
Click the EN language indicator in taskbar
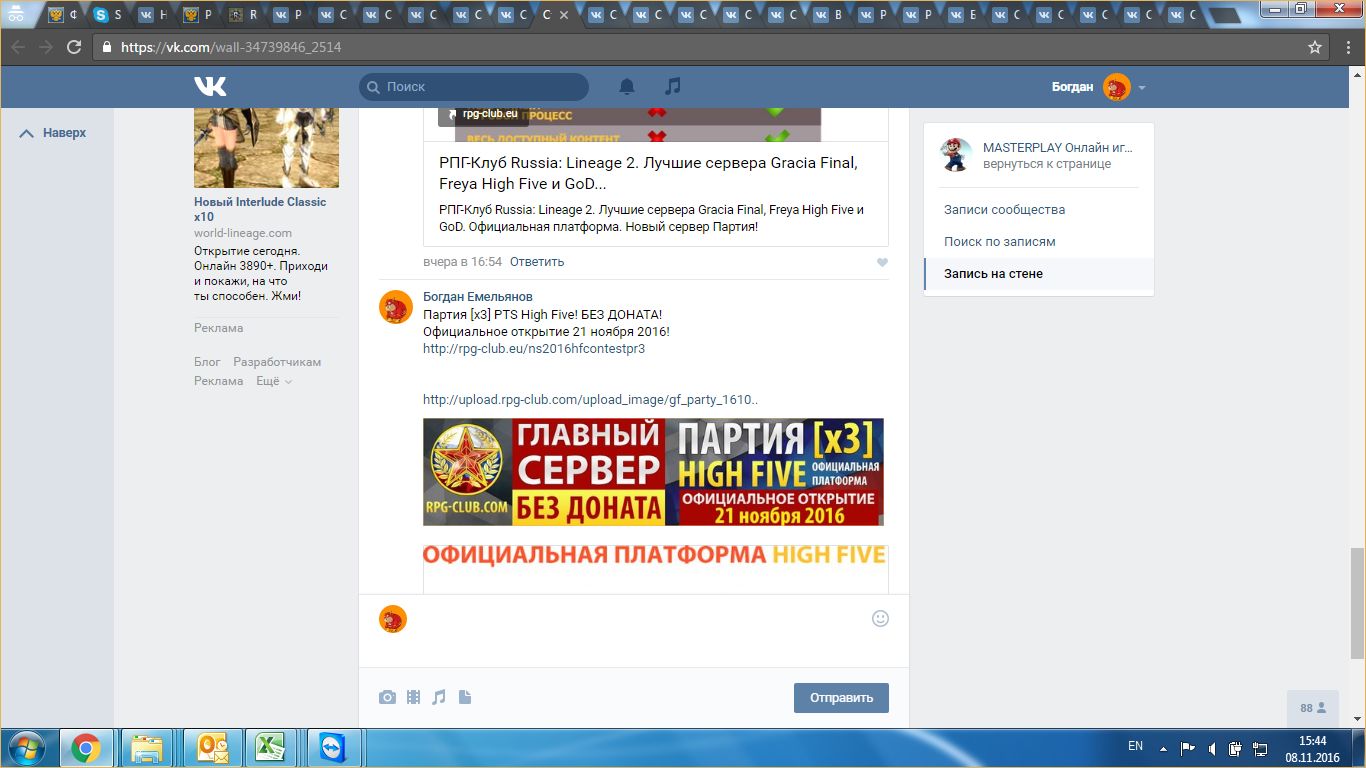tap(1135, 746)
